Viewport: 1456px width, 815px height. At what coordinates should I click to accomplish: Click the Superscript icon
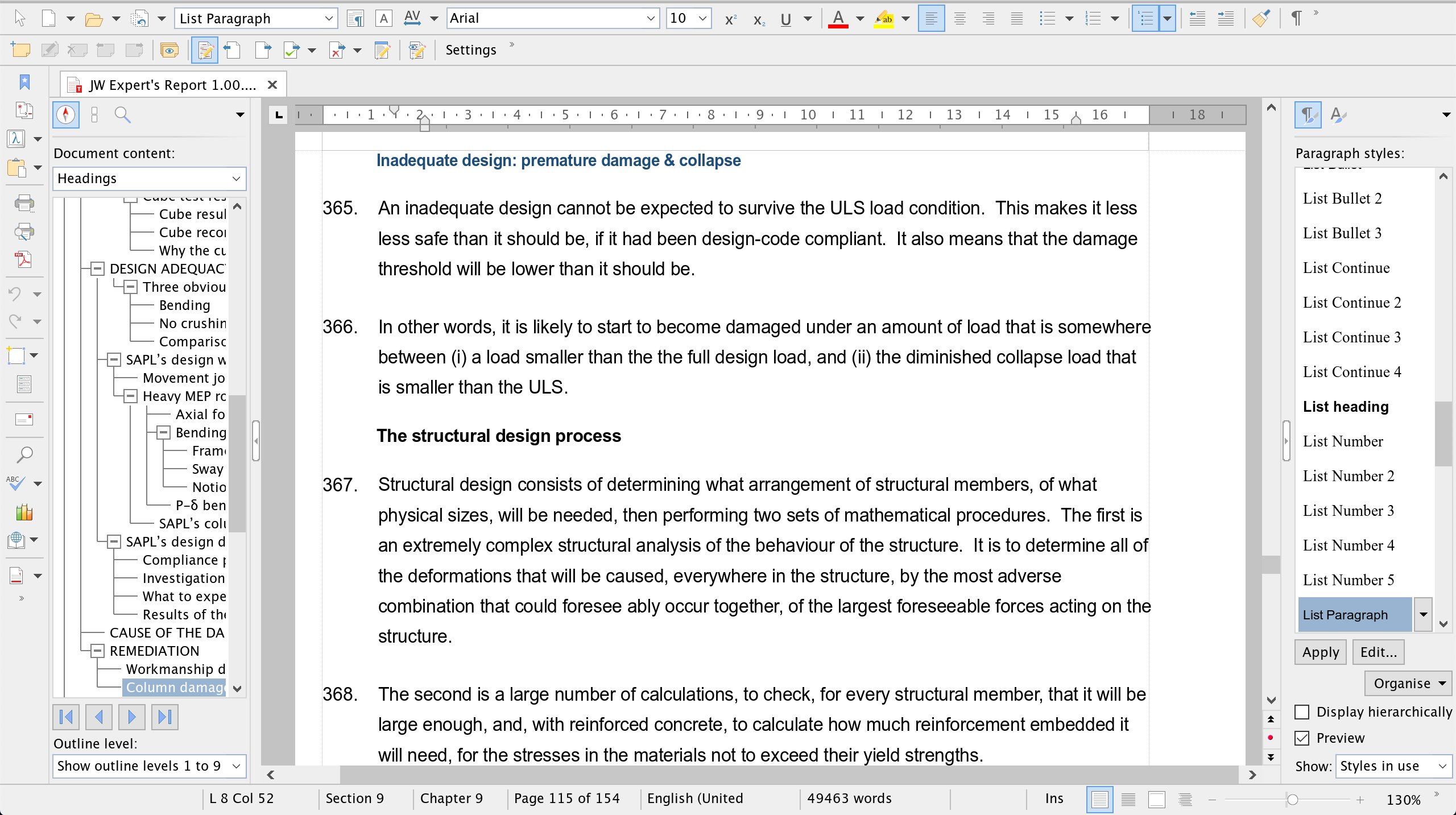pos(730,19)
